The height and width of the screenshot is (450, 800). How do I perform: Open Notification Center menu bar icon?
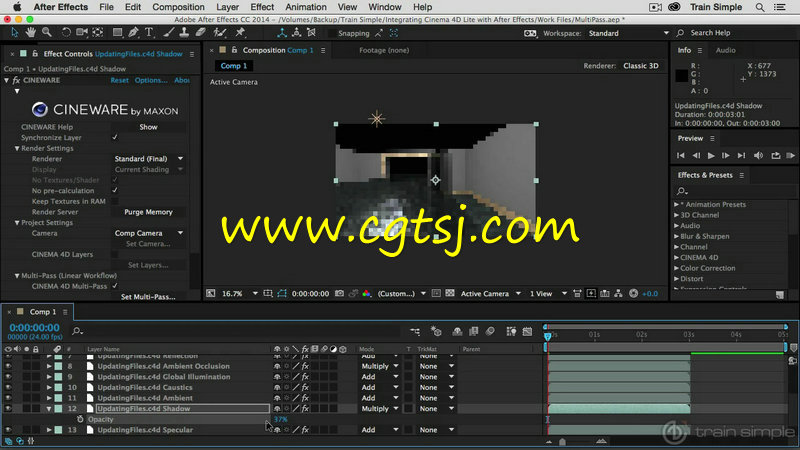[x=780, y=7]
